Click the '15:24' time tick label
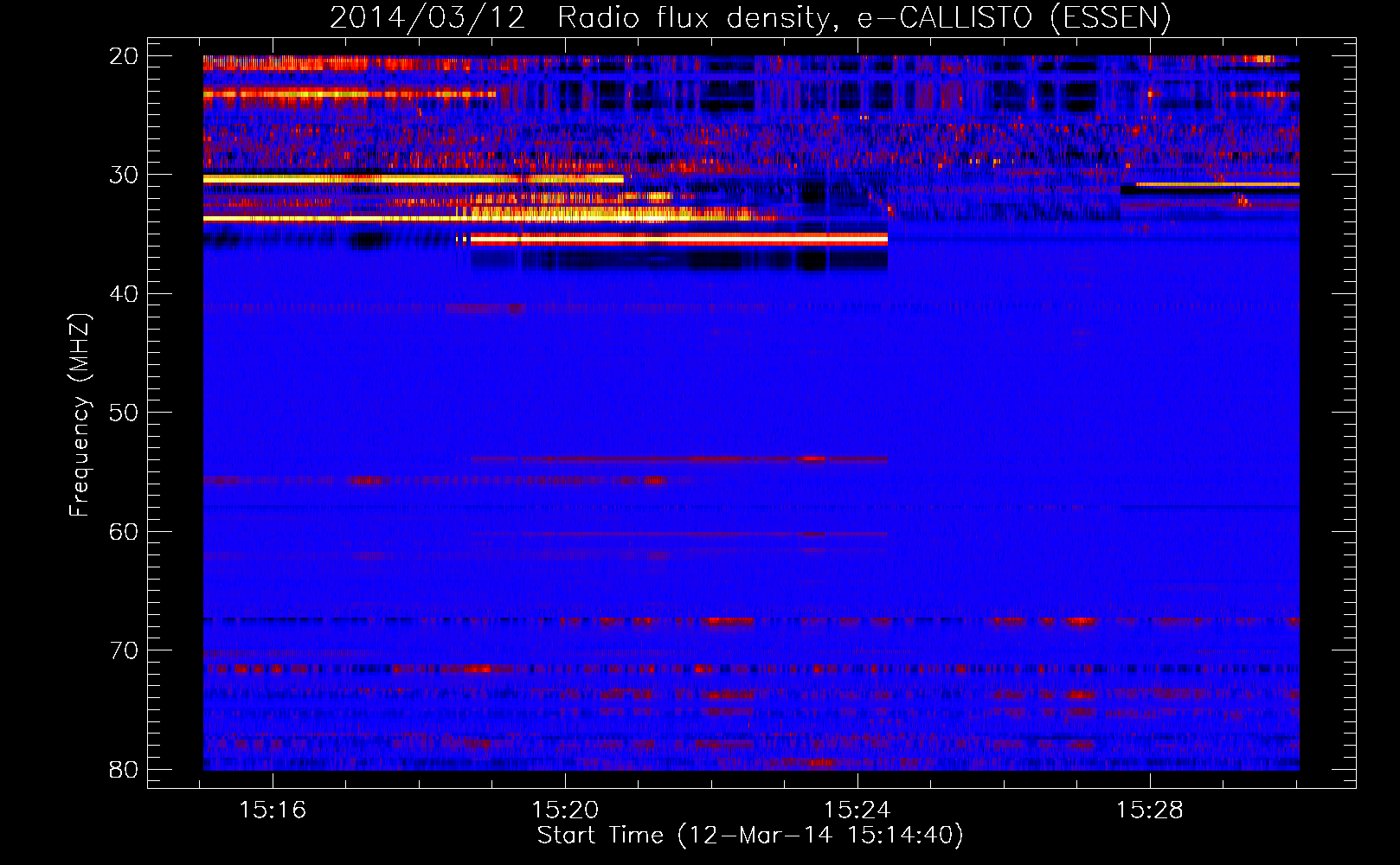 [x=857, y=811]
